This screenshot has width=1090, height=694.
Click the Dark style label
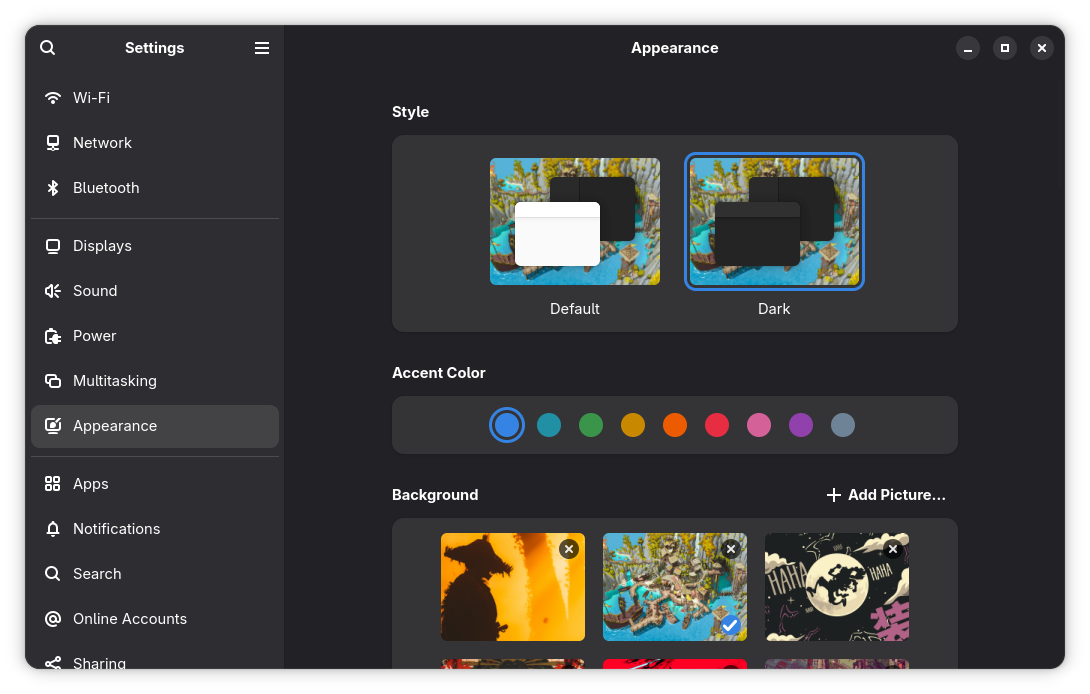click(774, 309)
